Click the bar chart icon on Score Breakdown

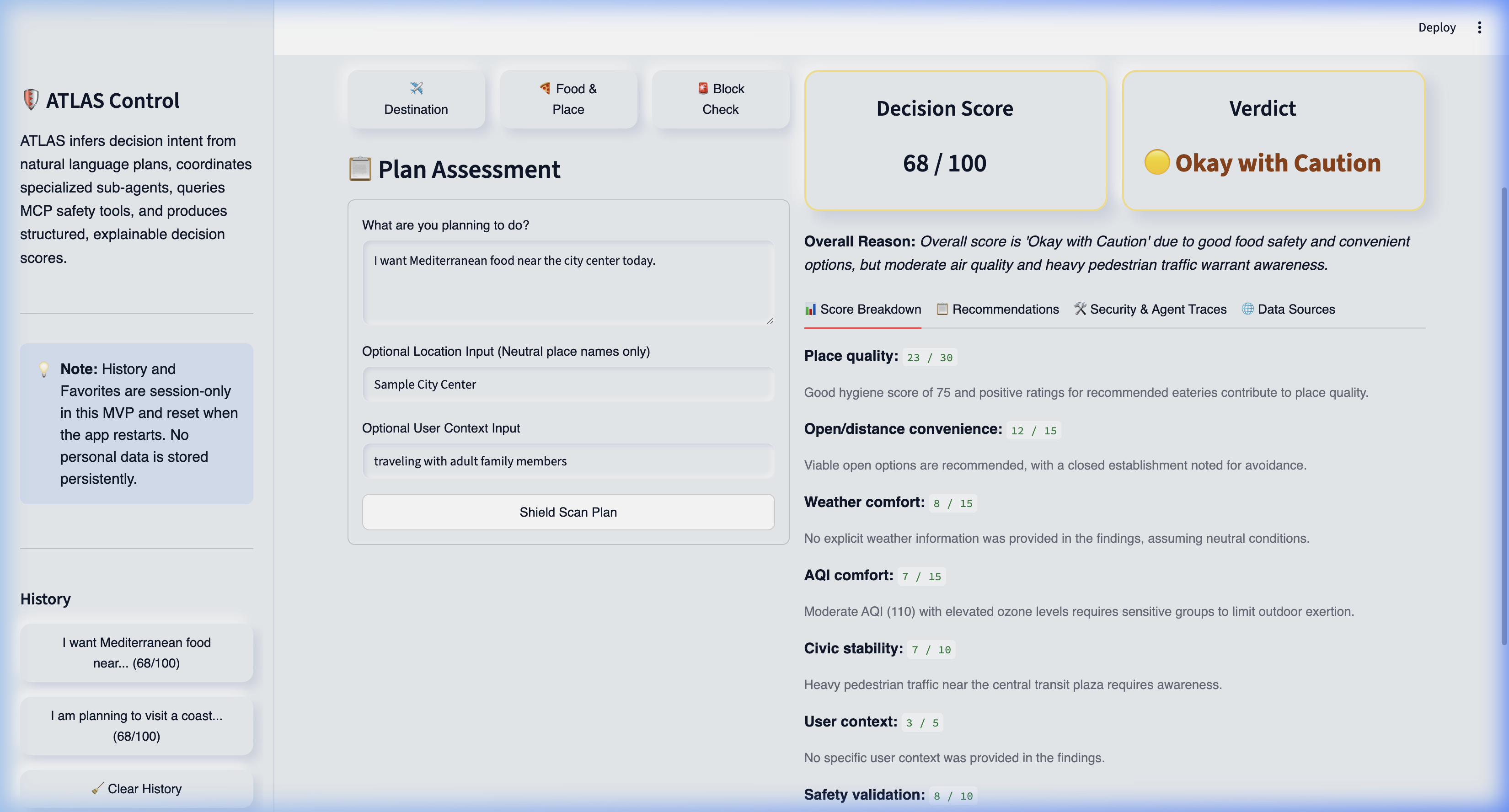click(810, 310)
